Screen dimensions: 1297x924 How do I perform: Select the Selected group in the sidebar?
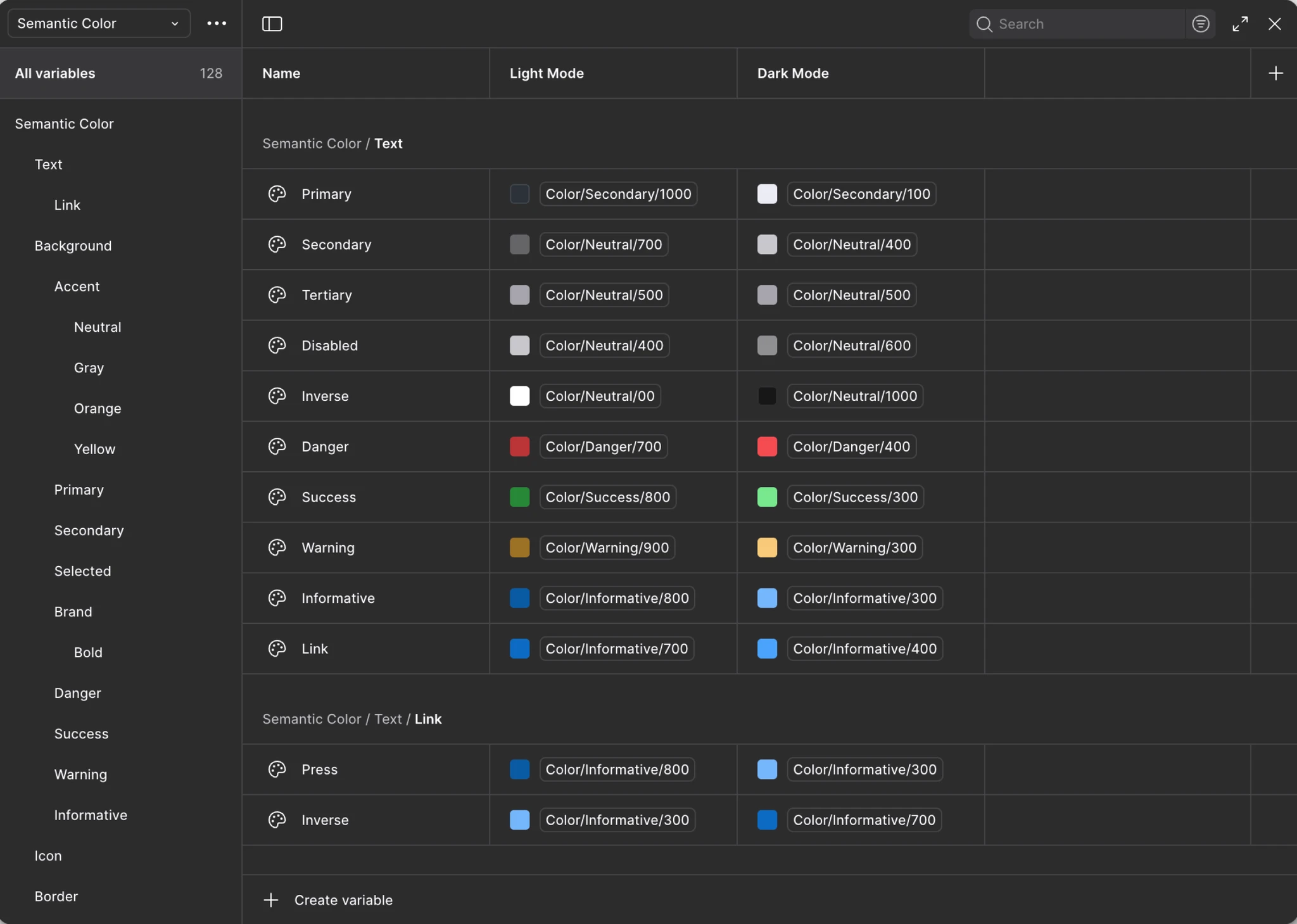pos(82,571)
